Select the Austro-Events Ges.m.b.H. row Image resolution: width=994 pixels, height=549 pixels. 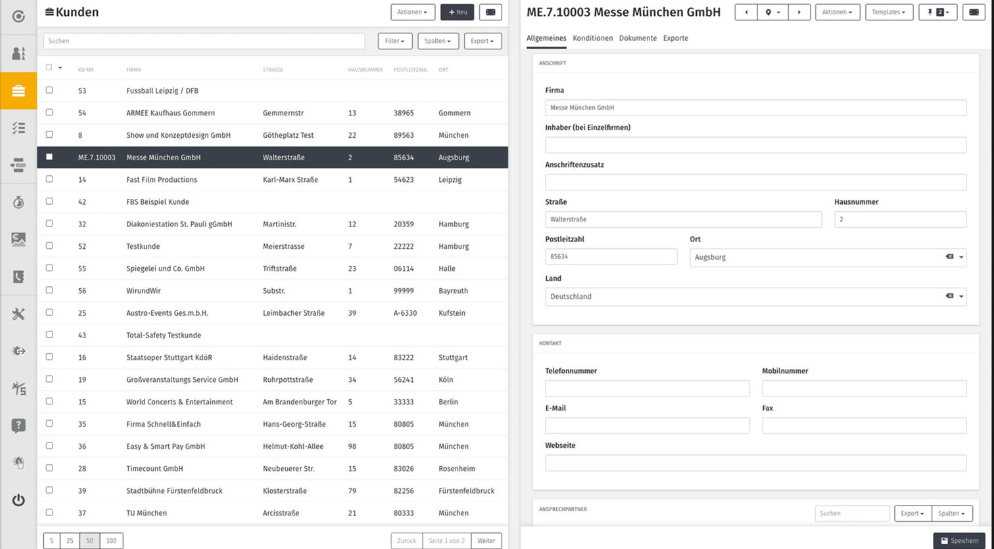pyautogui.click(x=273, y=313)
